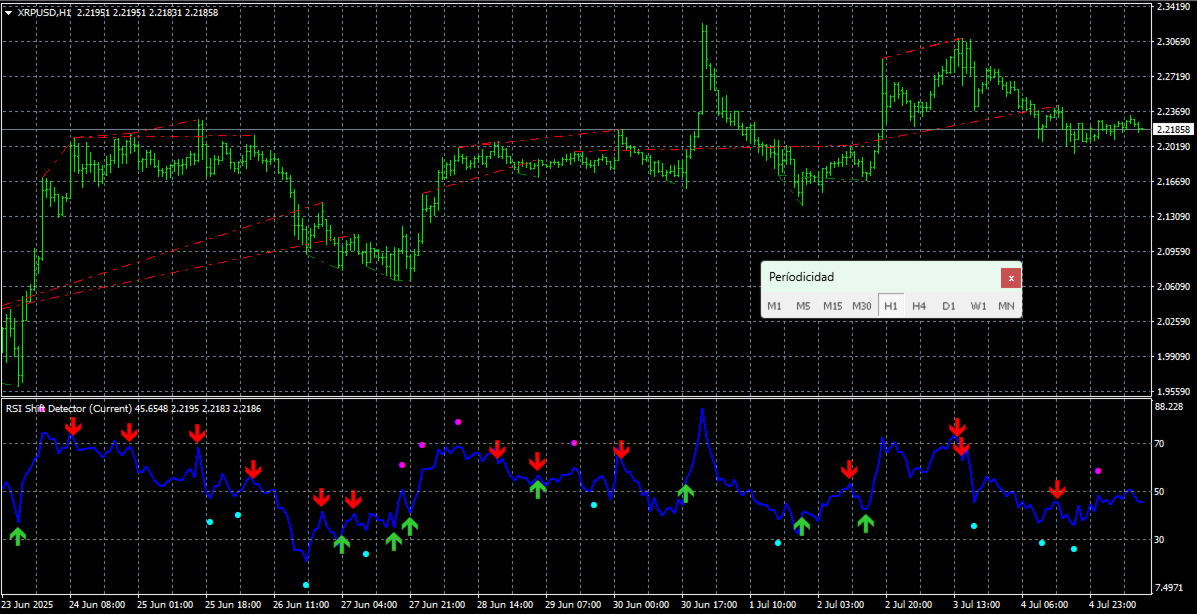Click the 1.99090 price scale value
Viewport: 1197px width, 614px height.
(1173, 357)
